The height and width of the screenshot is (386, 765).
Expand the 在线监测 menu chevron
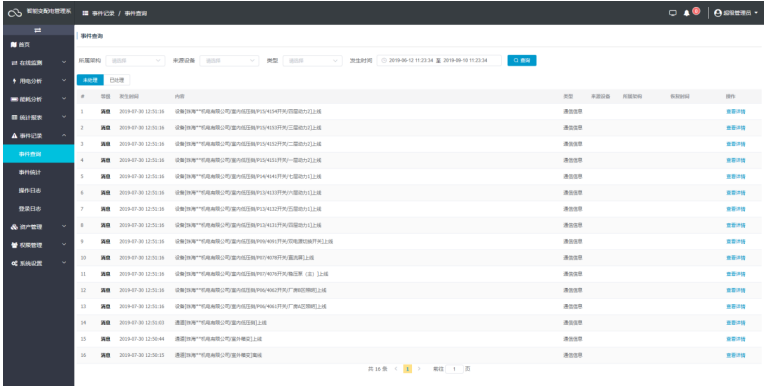pyautogui.click(x=64, y=62)
